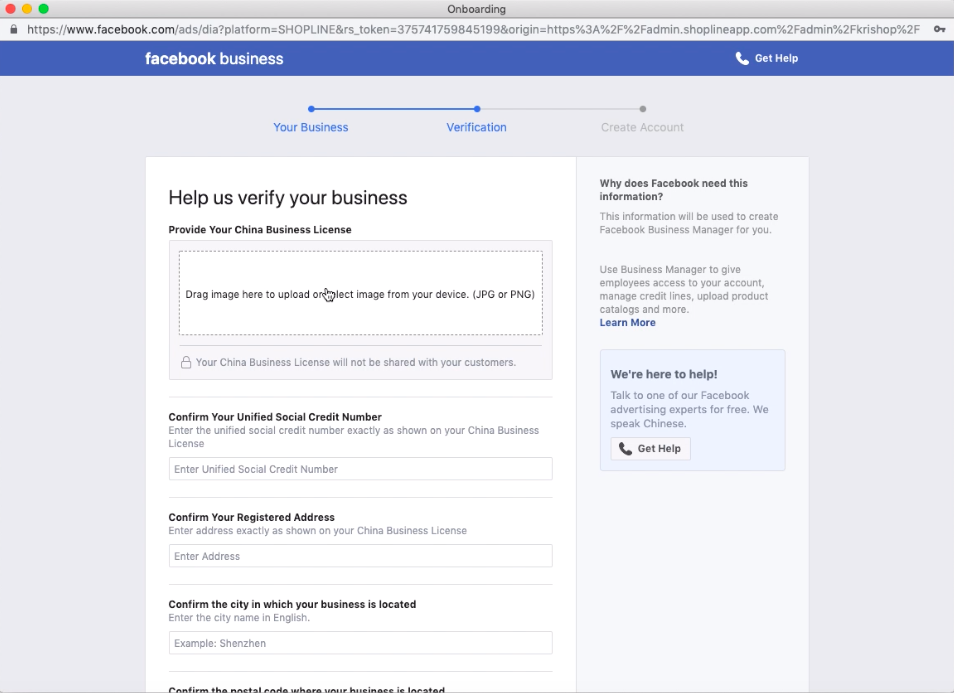Click the Create Account progress dot
This screenshot has width=954, height=693.
point(642,109)
